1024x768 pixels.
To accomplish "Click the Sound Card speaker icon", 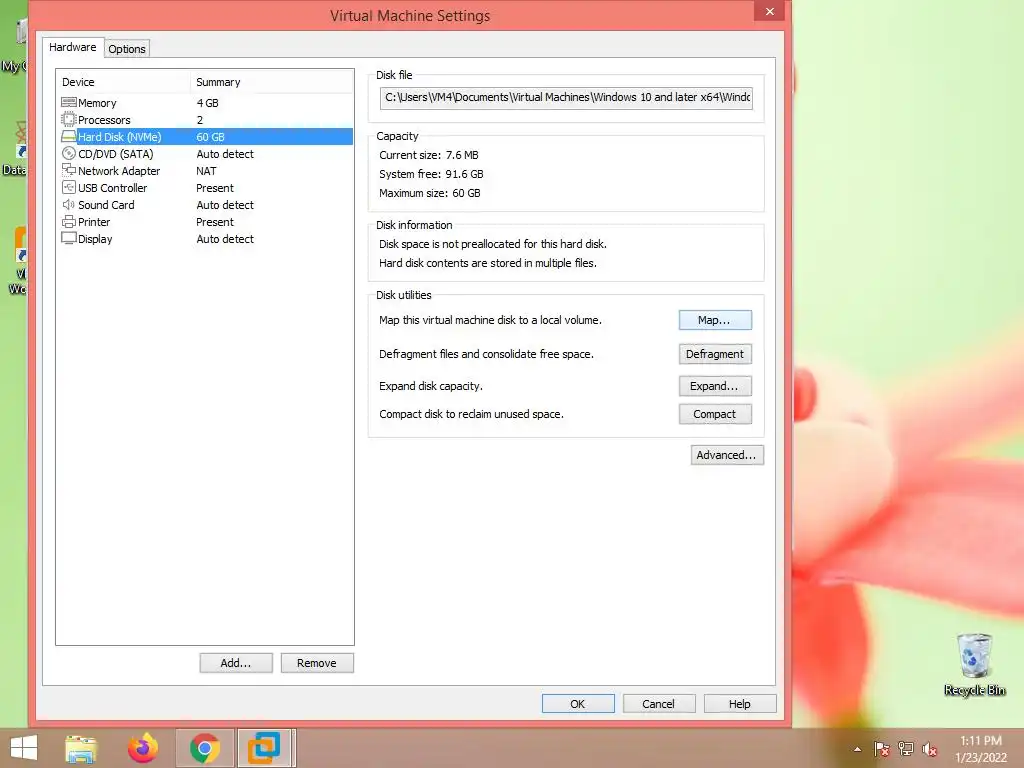I will tap(69, 204).
